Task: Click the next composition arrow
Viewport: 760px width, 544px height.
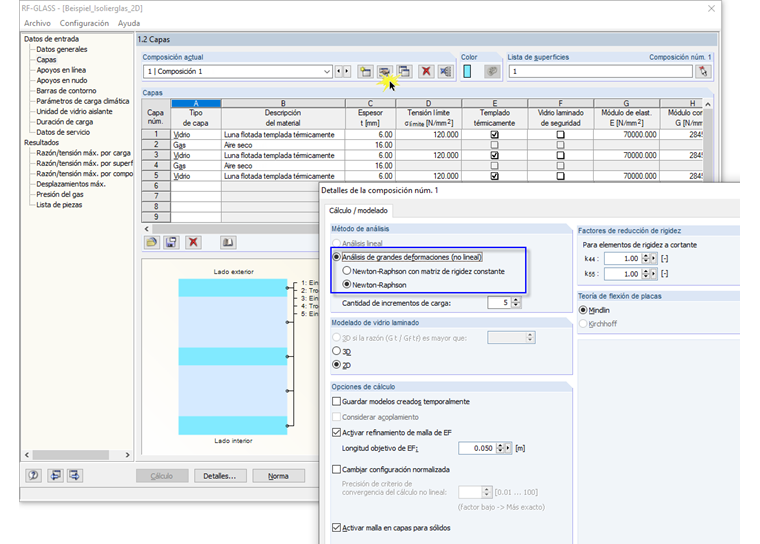Action: click(x=347, y=71)
